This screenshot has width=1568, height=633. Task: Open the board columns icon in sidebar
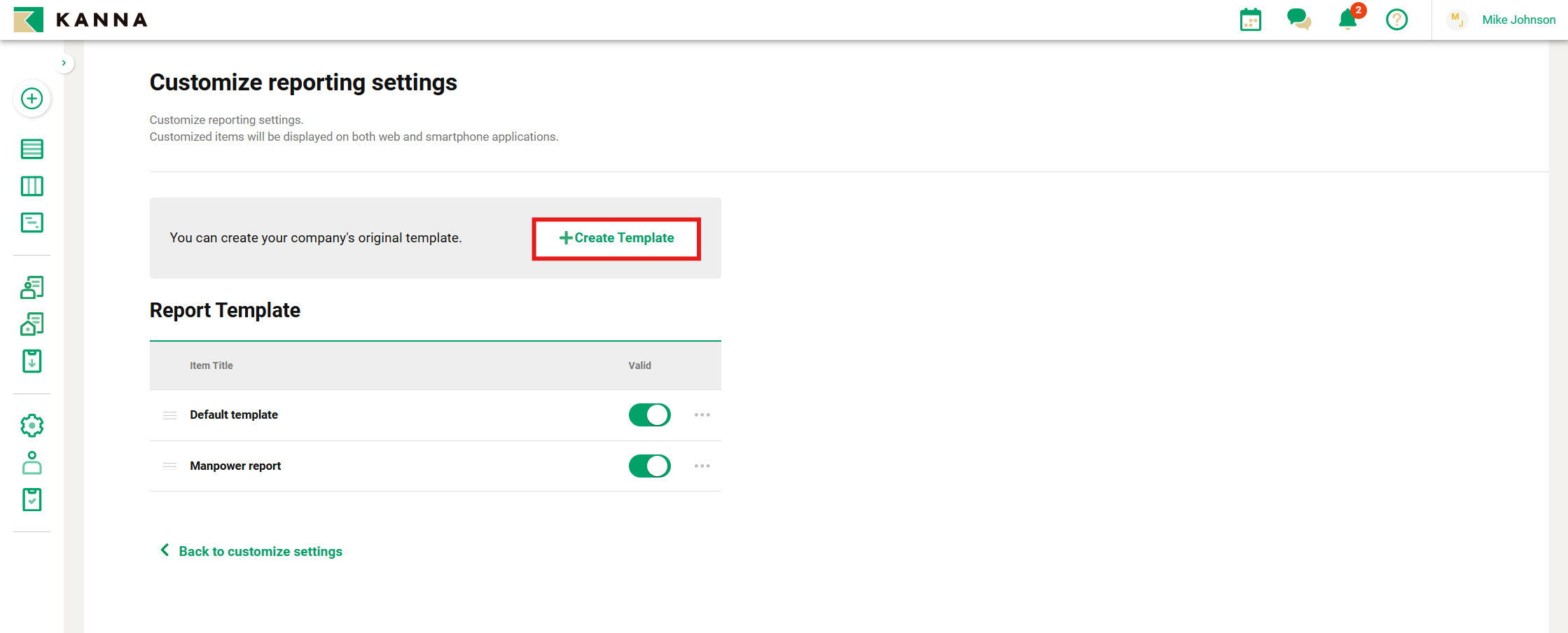tap(32, 186)
